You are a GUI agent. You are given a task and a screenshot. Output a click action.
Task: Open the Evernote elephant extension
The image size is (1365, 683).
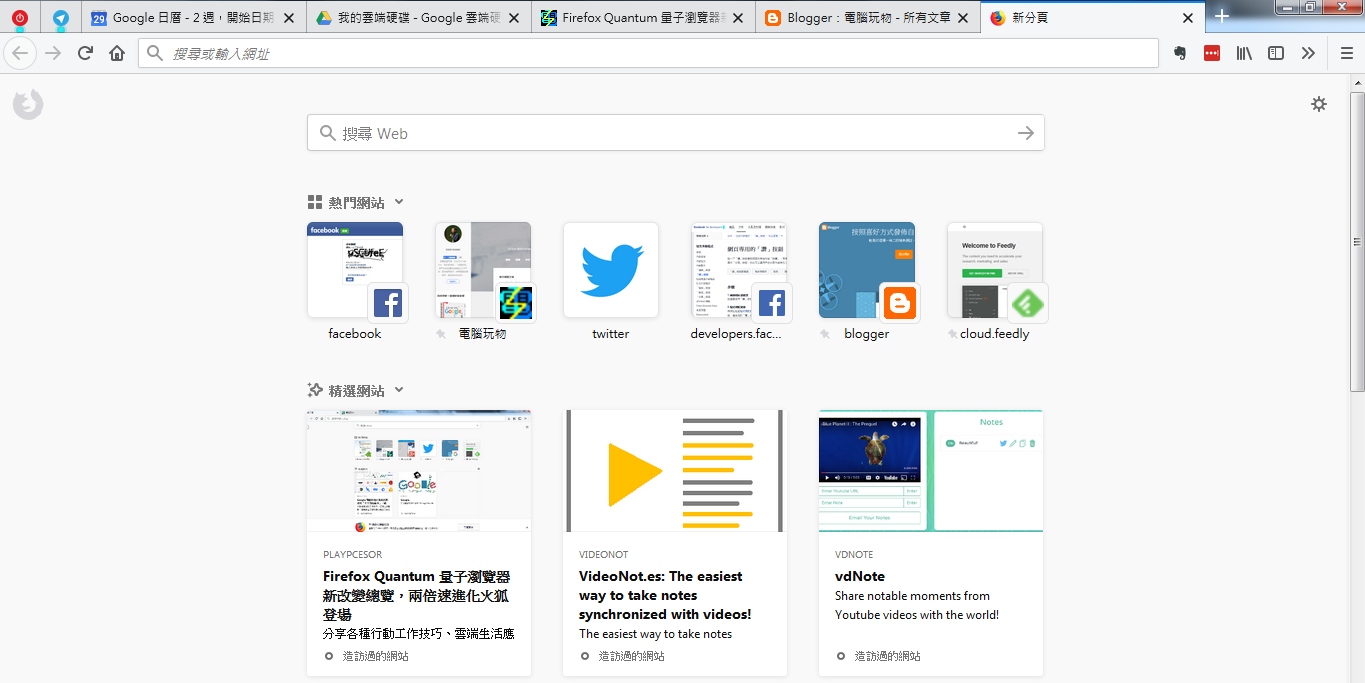tap(1180, 53)
